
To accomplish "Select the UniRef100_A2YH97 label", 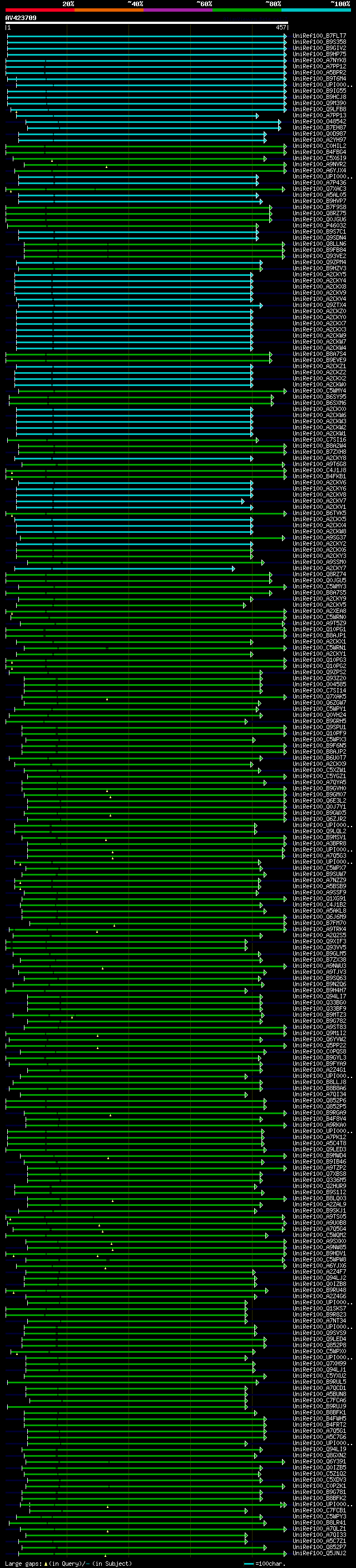I will [x=319, y=140].
